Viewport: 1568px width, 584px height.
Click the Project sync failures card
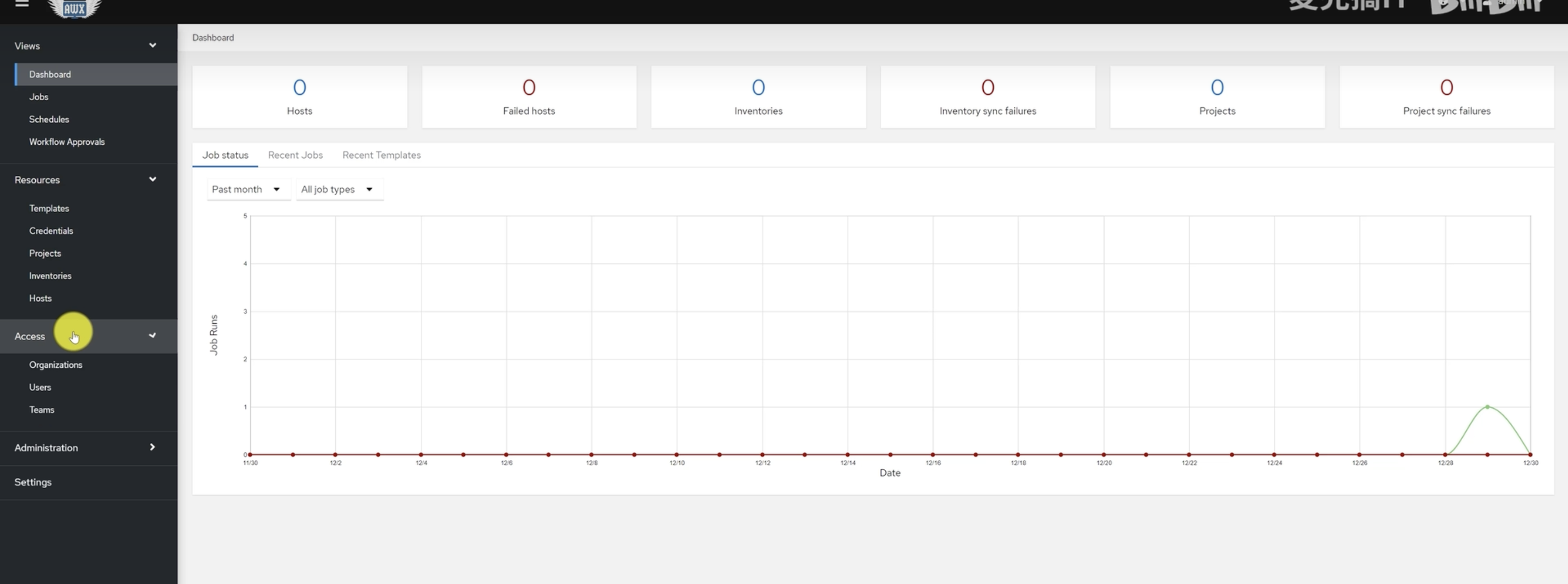[1446, 96]
